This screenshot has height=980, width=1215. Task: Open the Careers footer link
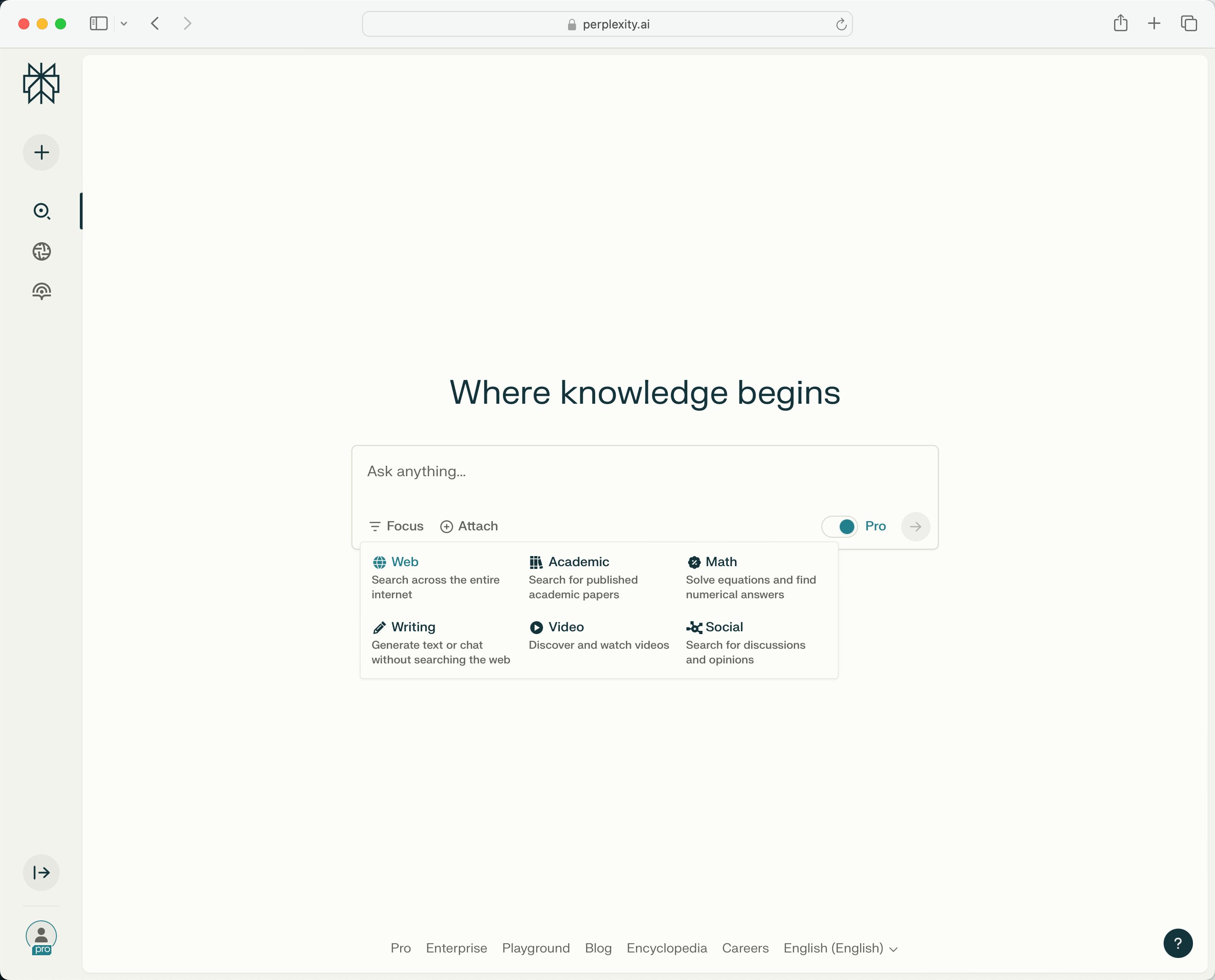pos(745,948)
